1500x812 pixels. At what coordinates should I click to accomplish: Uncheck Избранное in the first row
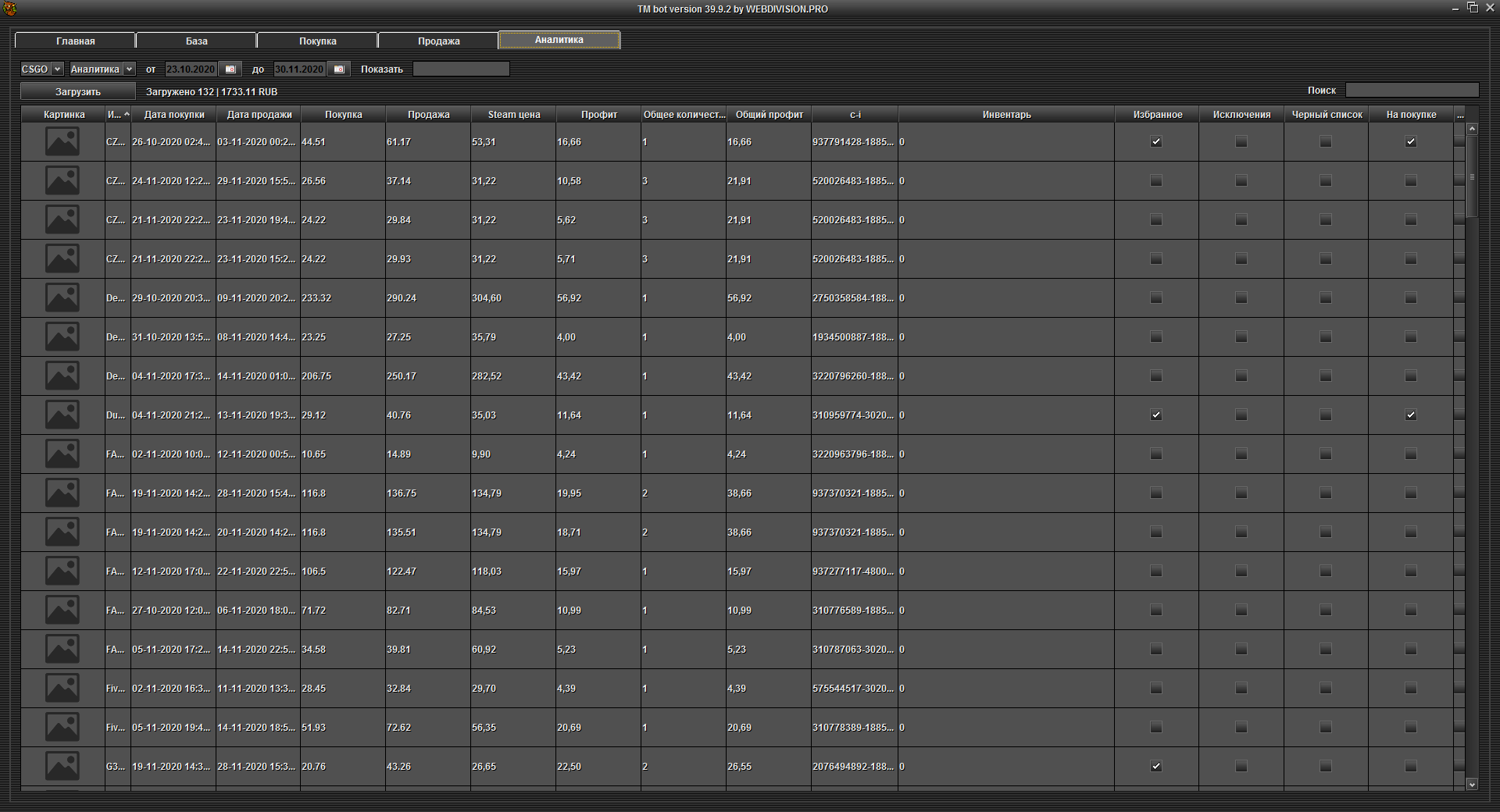(1156, 142)
